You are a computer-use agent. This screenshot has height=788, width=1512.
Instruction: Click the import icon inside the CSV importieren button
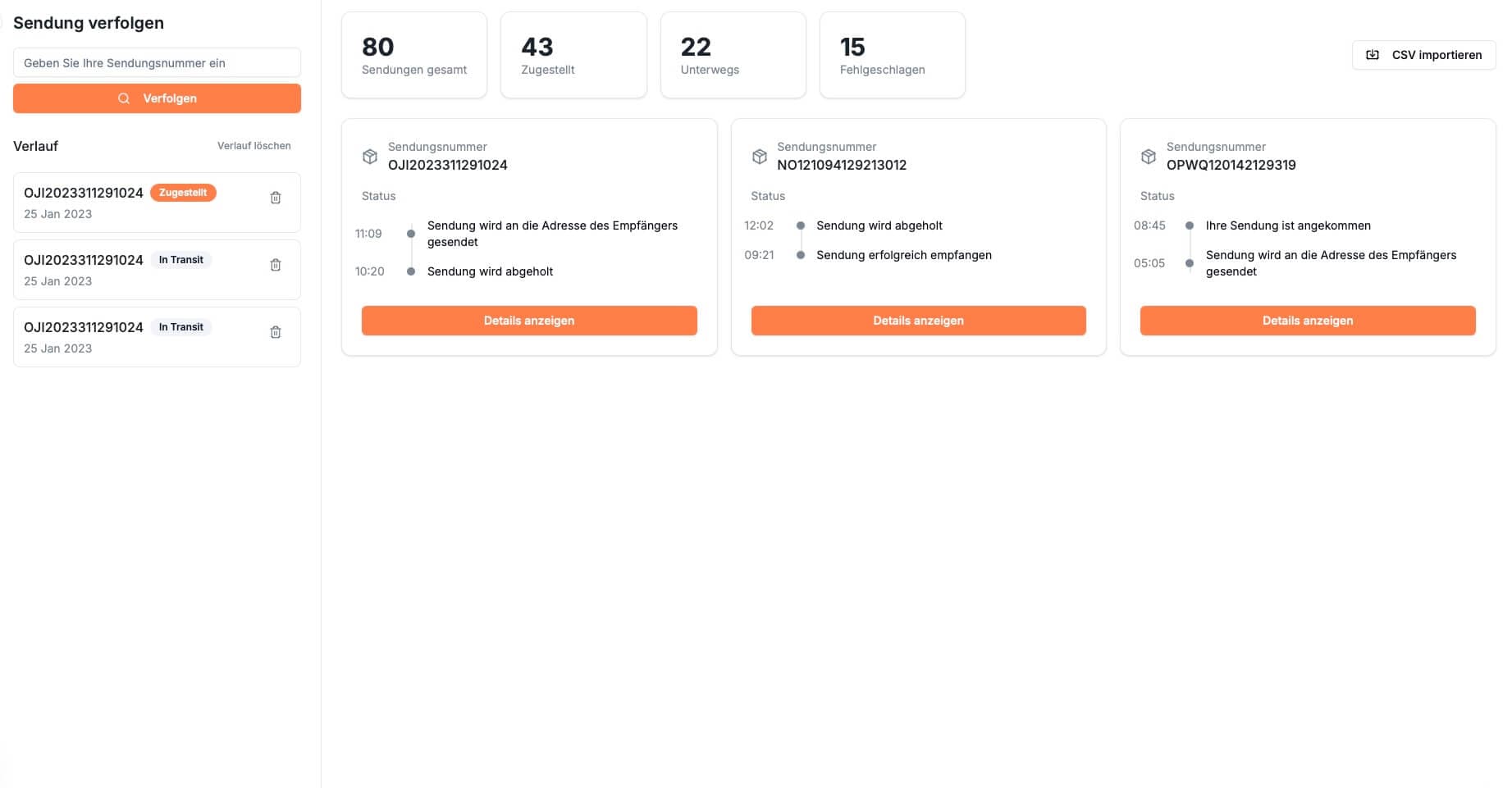tap(1371, 54)
